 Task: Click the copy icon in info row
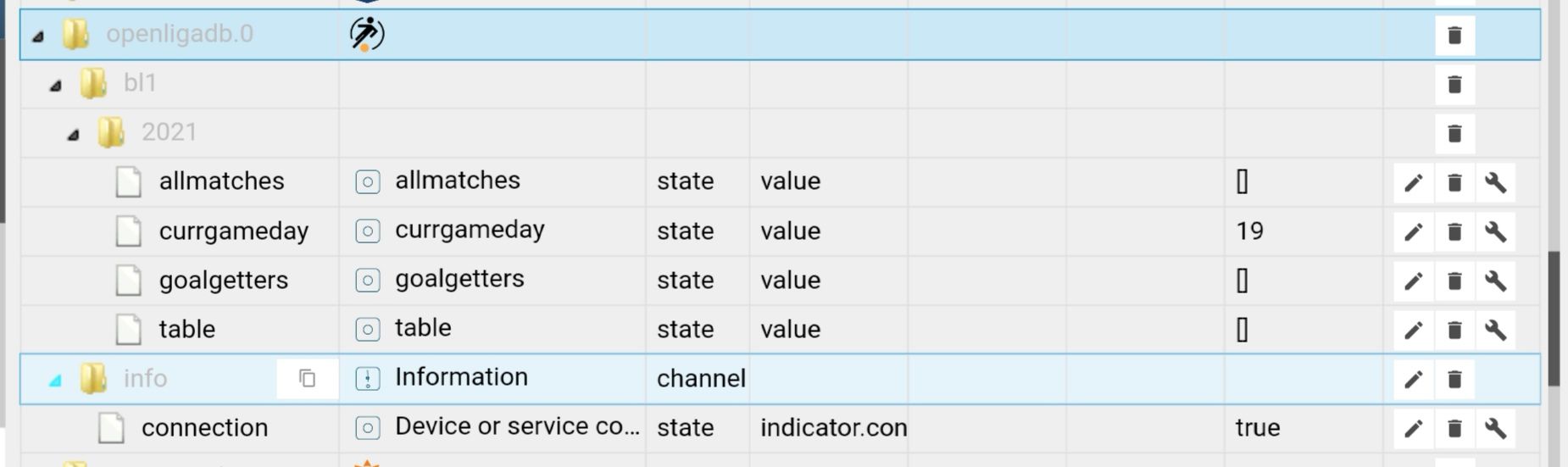[x=308, y=379]
